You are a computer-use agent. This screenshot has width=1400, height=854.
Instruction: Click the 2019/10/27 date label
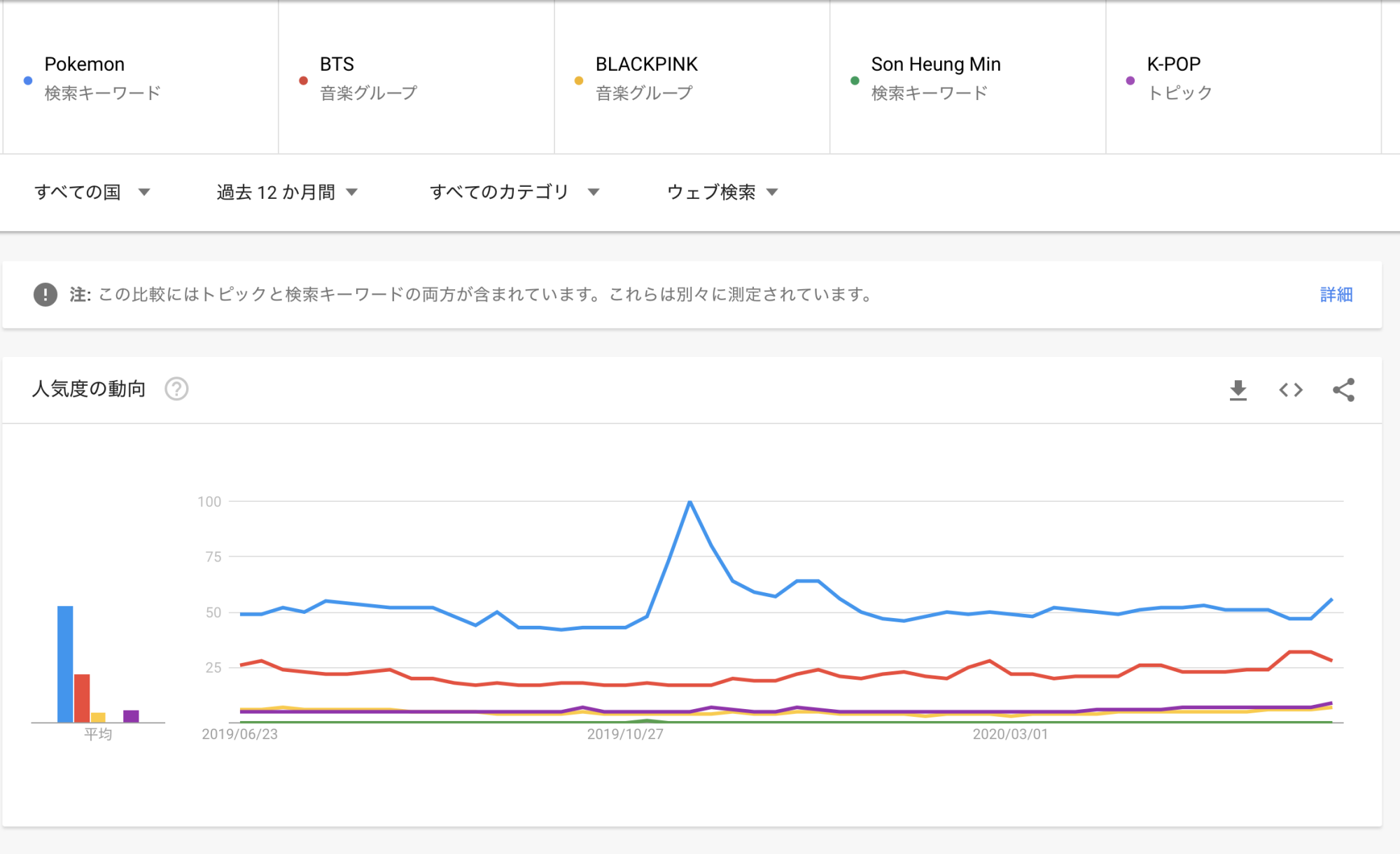pyautogui.click(x=625, y=734)
